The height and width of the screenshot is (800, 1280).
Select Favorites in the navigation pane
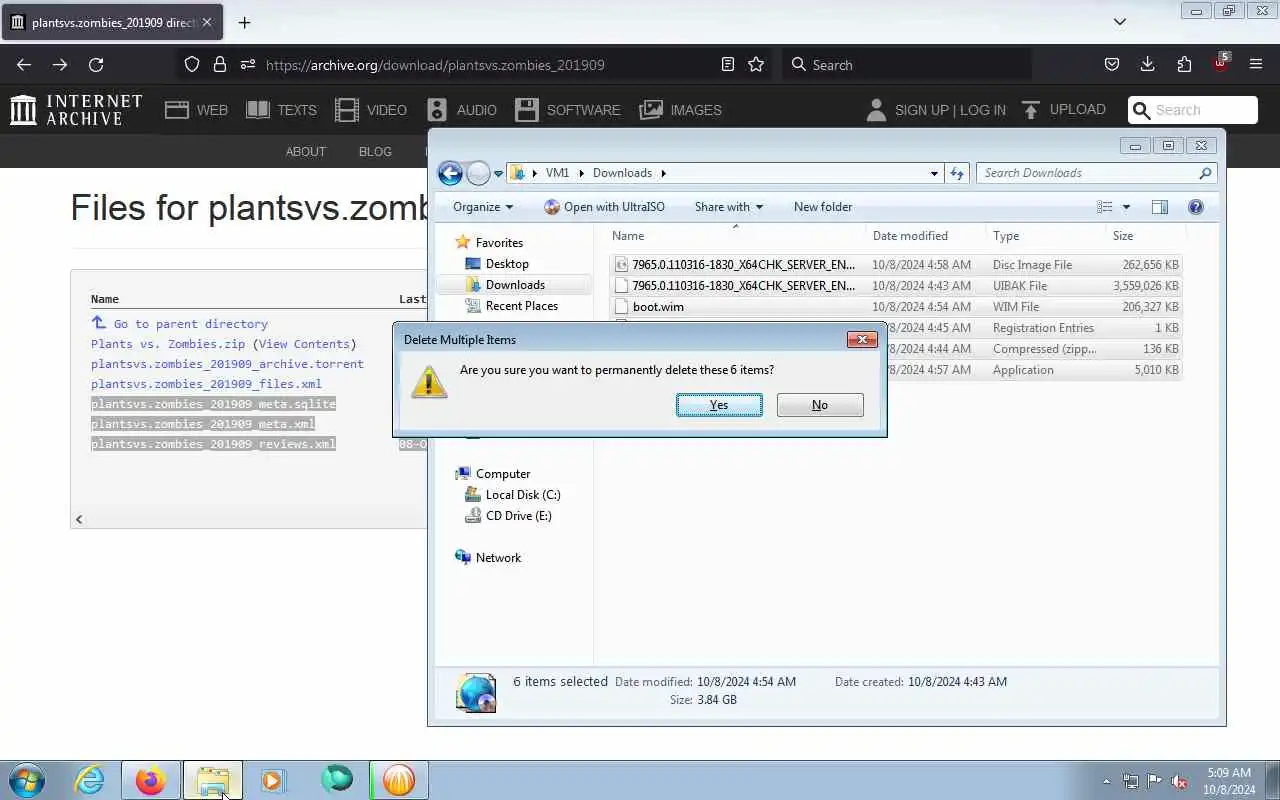(499, 243)
